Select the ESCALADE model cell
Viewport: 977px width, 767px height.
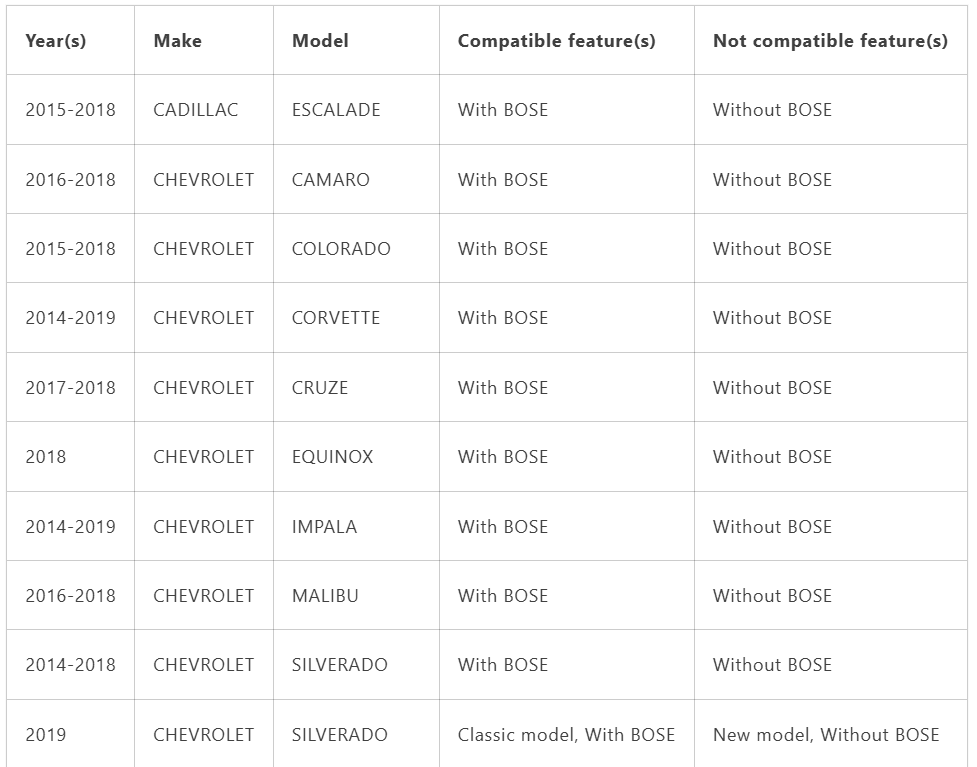click(x=336, y=110)
